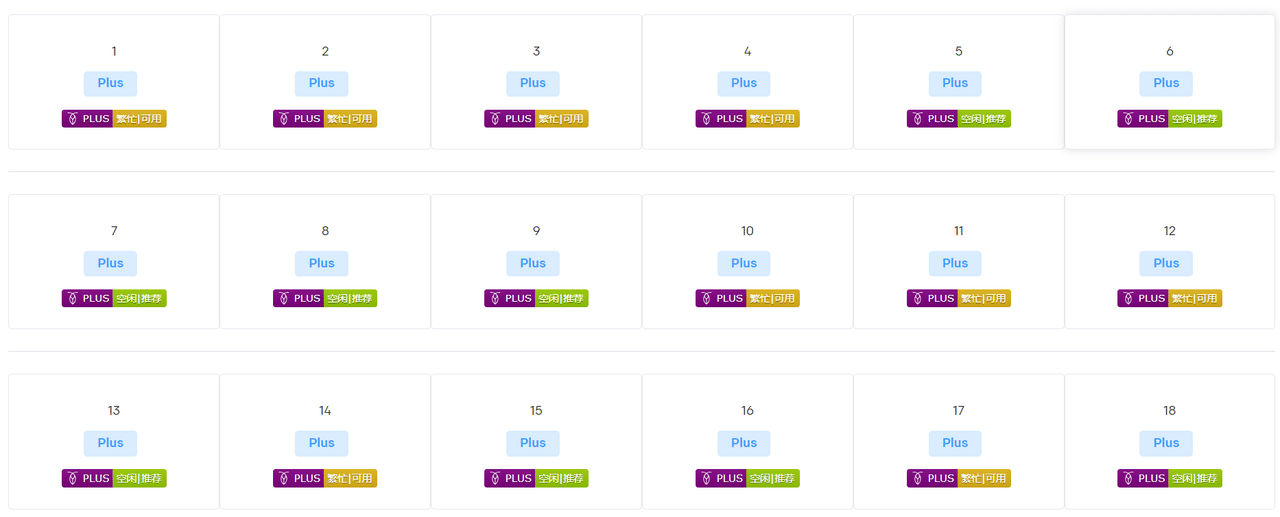This screenshot has width=1280, height=517.
Task: Open node card number 8
Action: coord(325,262)
